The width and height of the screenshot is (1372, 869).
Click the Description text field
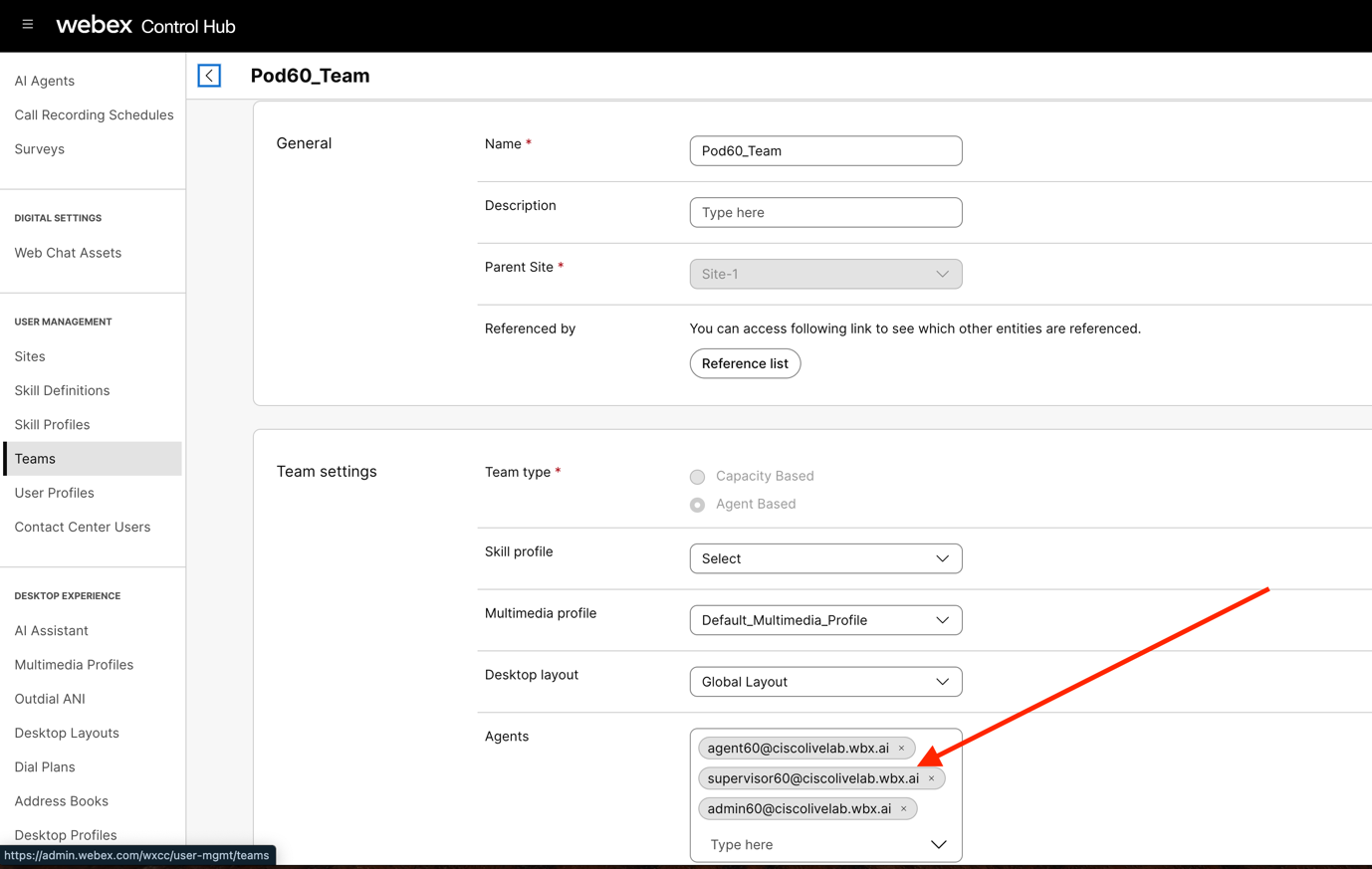[x=825, y=212]
